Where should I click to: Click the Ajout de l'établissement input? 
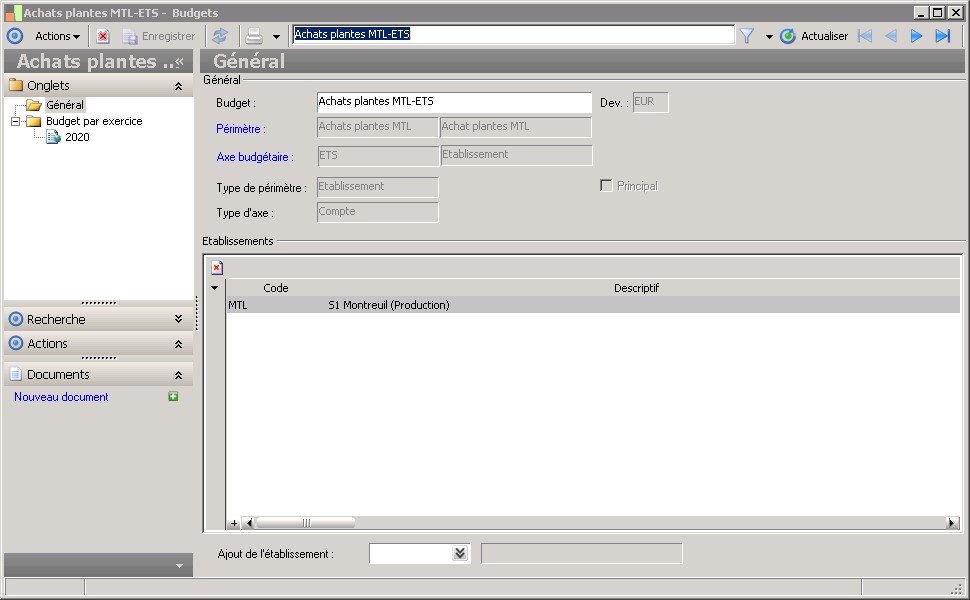(411, 553)
